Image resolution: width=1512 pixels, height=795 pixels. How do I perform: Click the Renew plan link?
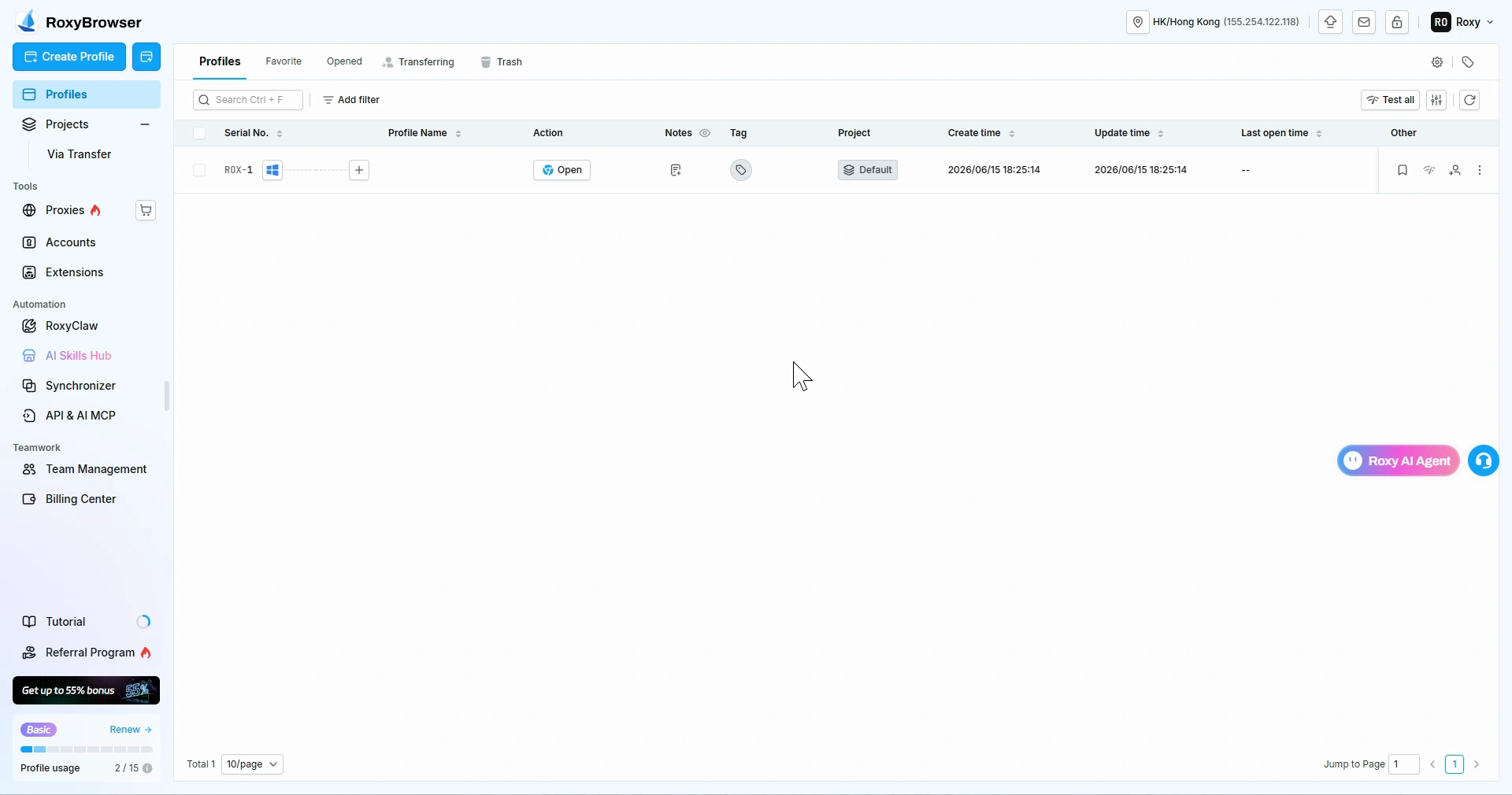[x=130, y=730]
